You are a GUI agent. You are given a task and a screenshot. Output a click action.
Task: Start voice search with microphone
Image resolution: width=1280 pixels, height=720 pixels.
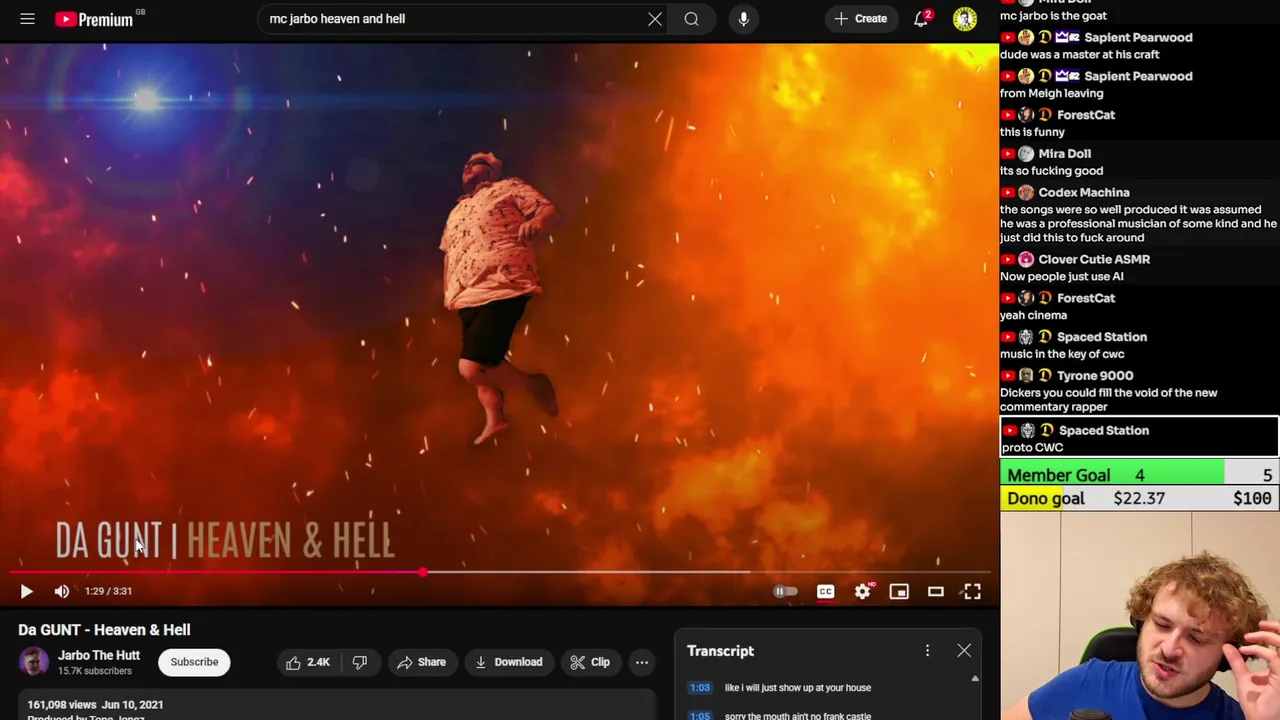tap(743, 19)
